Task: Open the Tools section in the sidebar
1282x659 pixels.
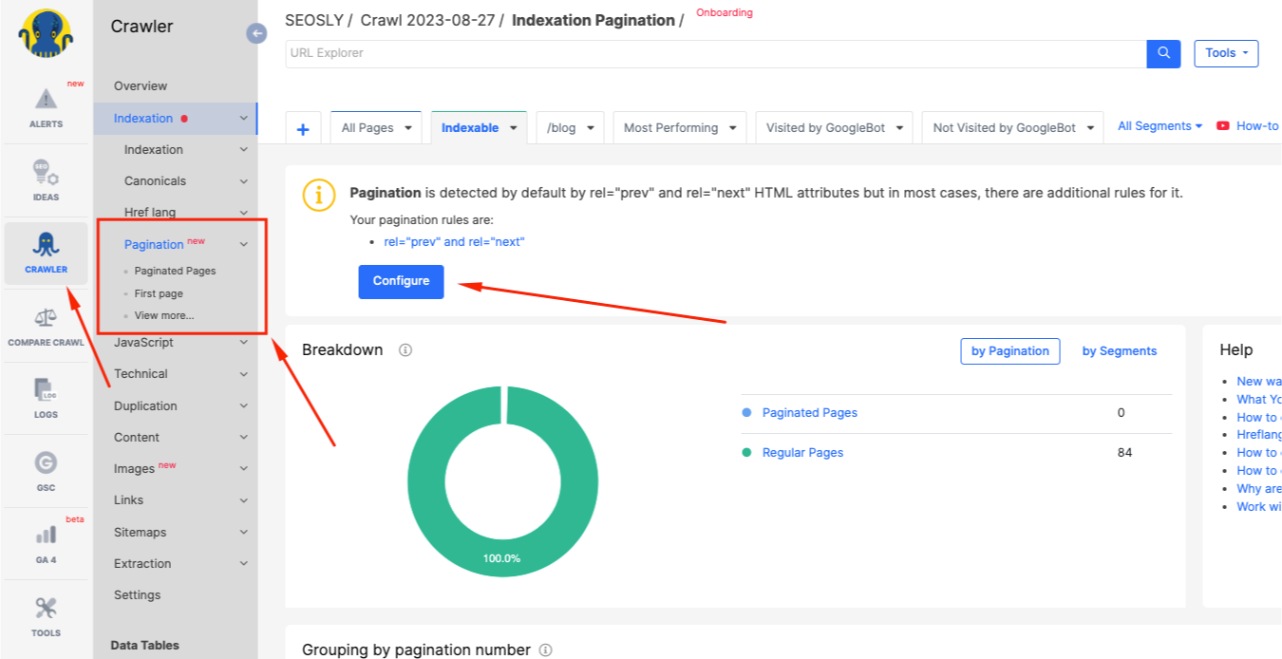Action: (45, 614)
